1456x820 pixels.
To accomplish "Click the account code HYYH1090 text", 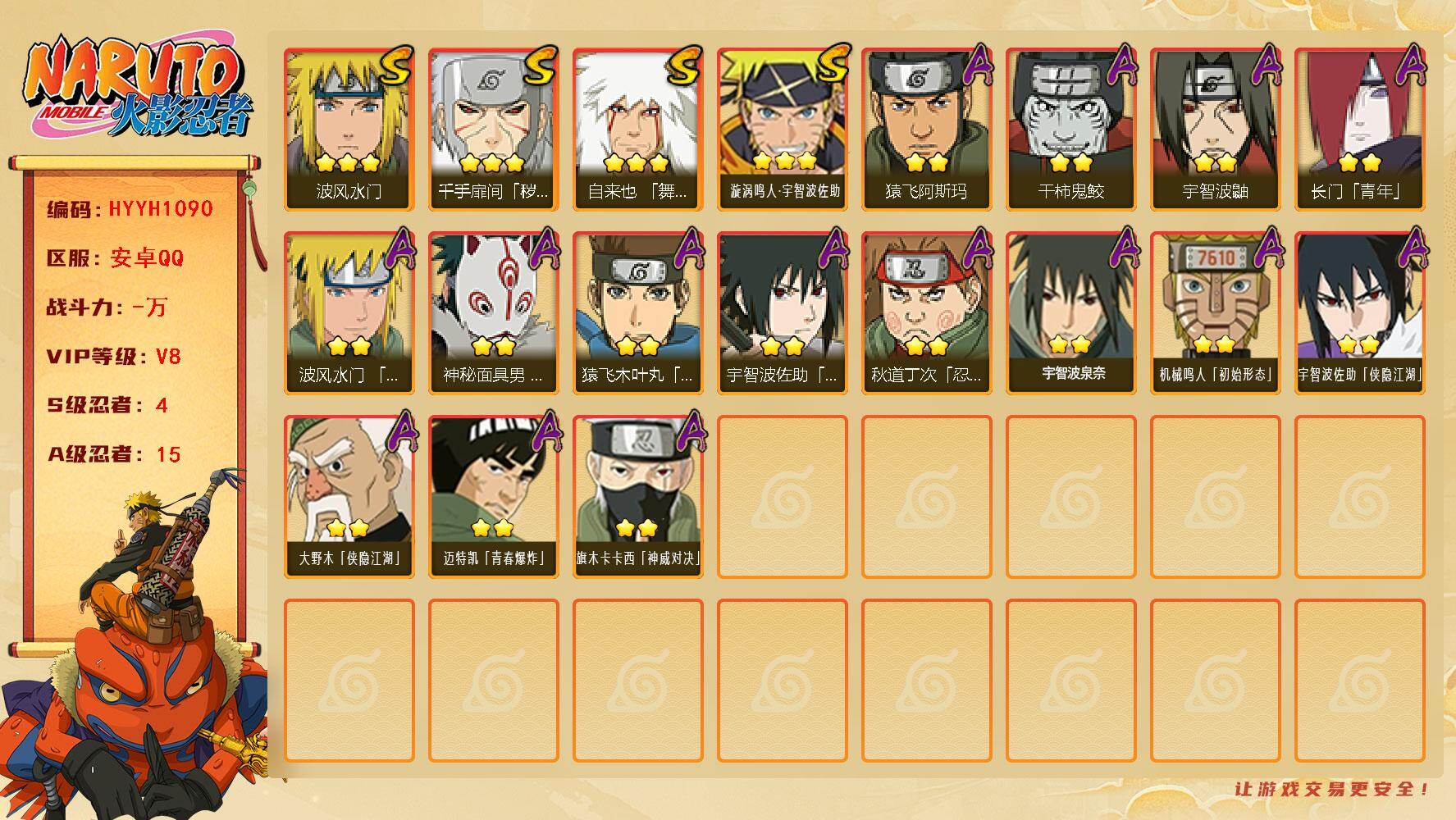I will 161,209.
